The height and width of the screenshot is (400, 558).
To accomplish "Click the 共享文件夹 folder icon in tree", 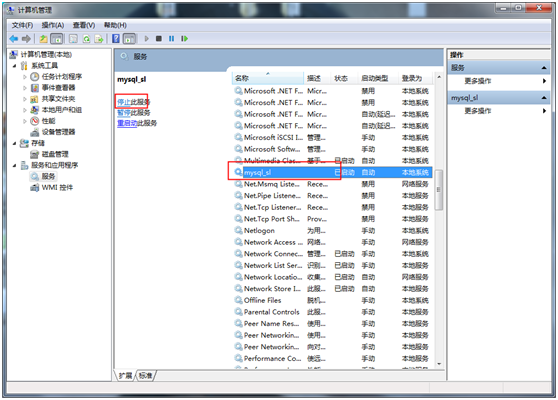I will [x=35, y=99].
